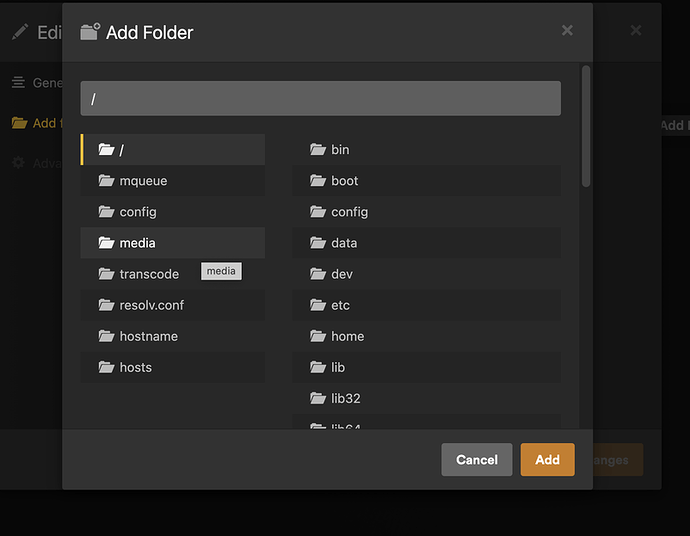690x536 pixels.
Task: Open the data folder
Action: pos(426,243)
